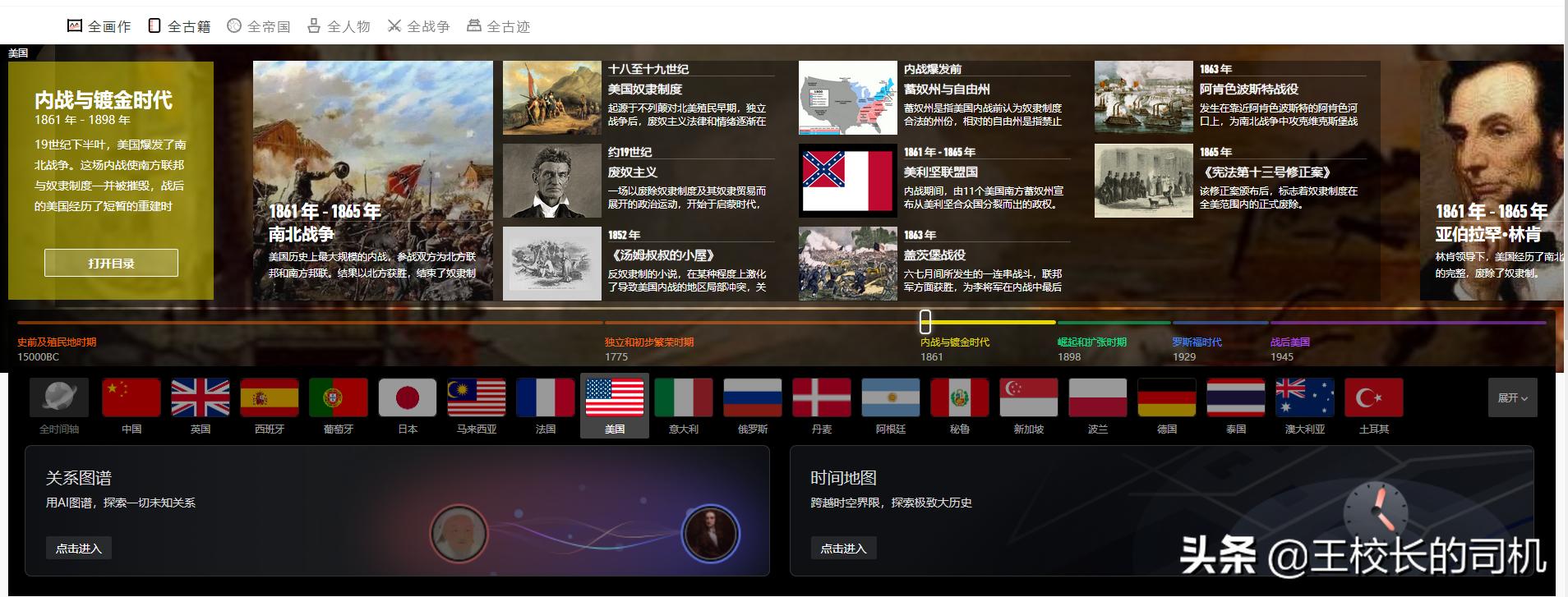The height and width of the screenshot is (597, 1568).
Task: Select the Thailand flag icon
Action: (x=1236, y=398)
